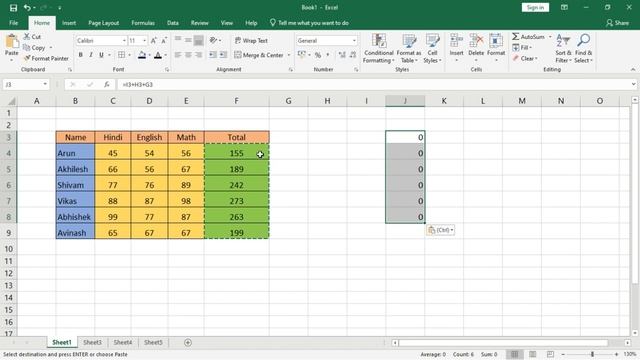Click the Sign in button
This screenshot has height=360, width=640.
(x=535, y=7)
